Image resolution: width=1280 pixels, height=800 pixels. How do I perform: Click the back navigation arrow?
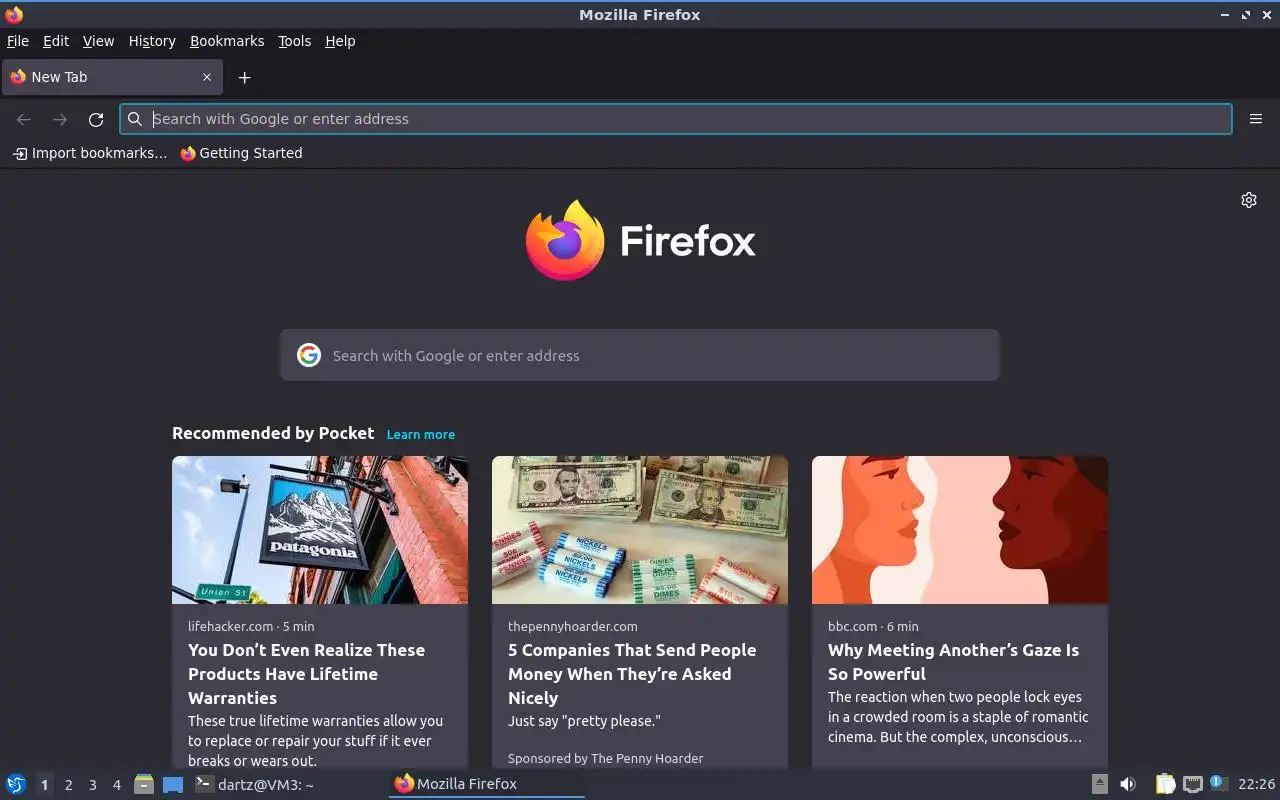(24, 119)
